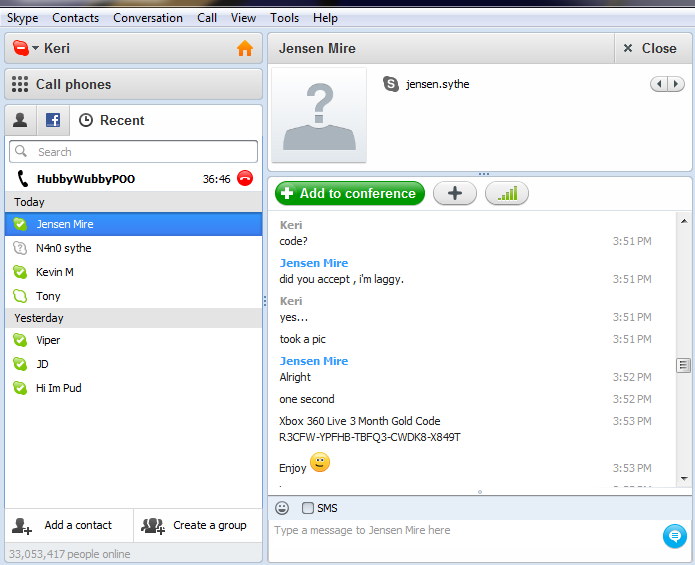Open the Tools menu
Viewport: 695px width, 565px height.
285,18
